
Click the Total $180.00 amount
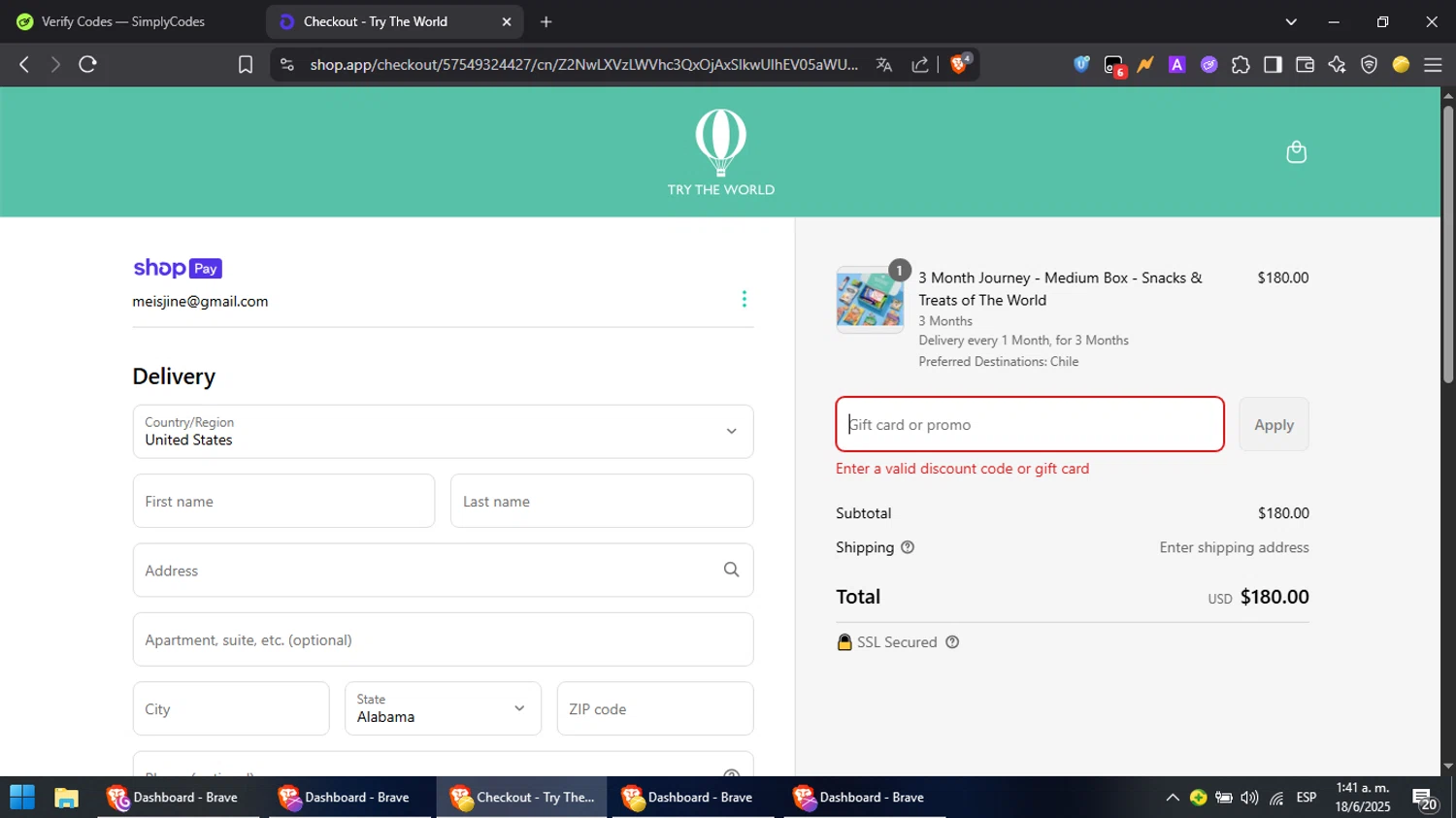tap(1274, 597)
